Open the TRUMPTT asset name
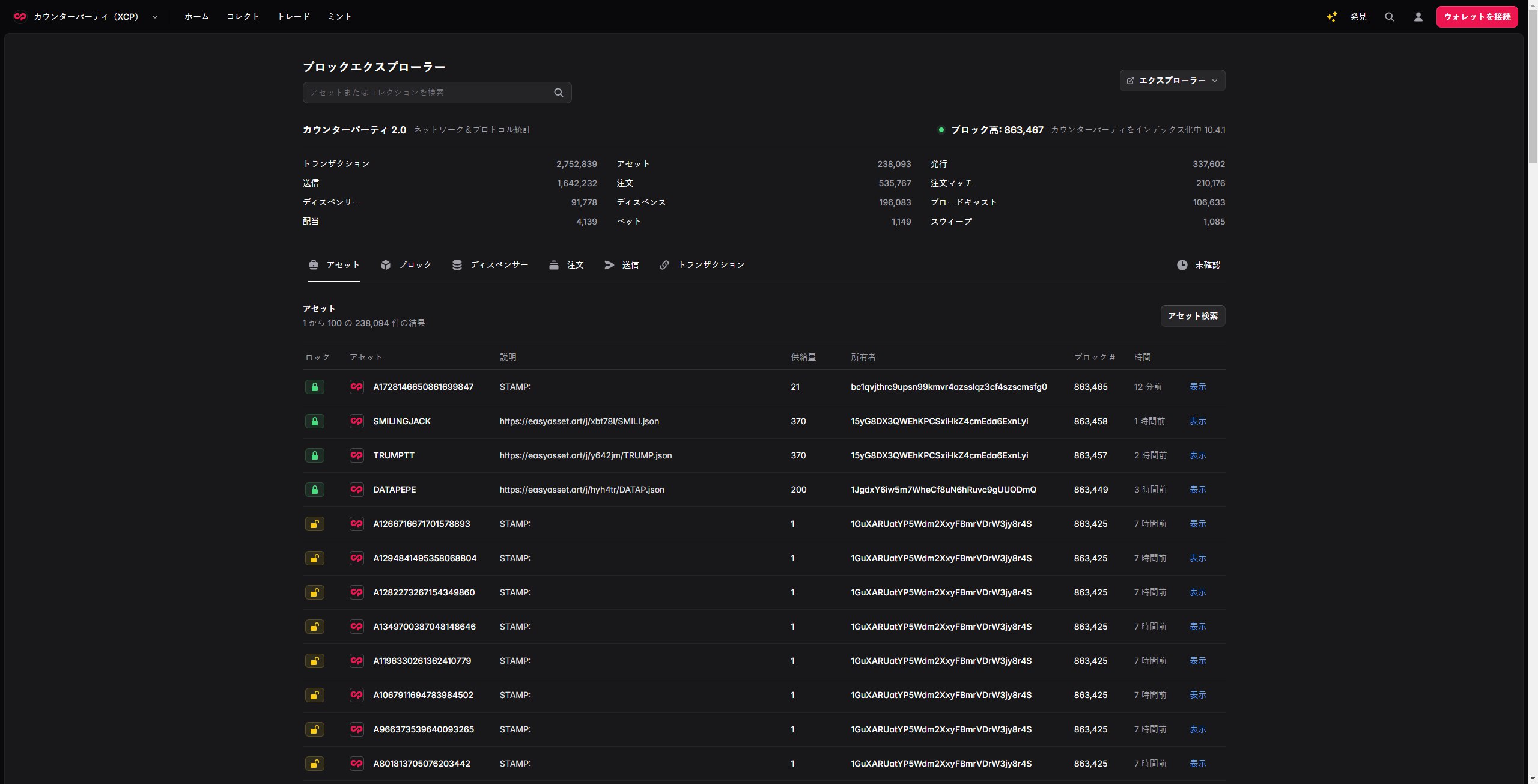The height and width of the screenshot is (784, 1538). (394, 455)
